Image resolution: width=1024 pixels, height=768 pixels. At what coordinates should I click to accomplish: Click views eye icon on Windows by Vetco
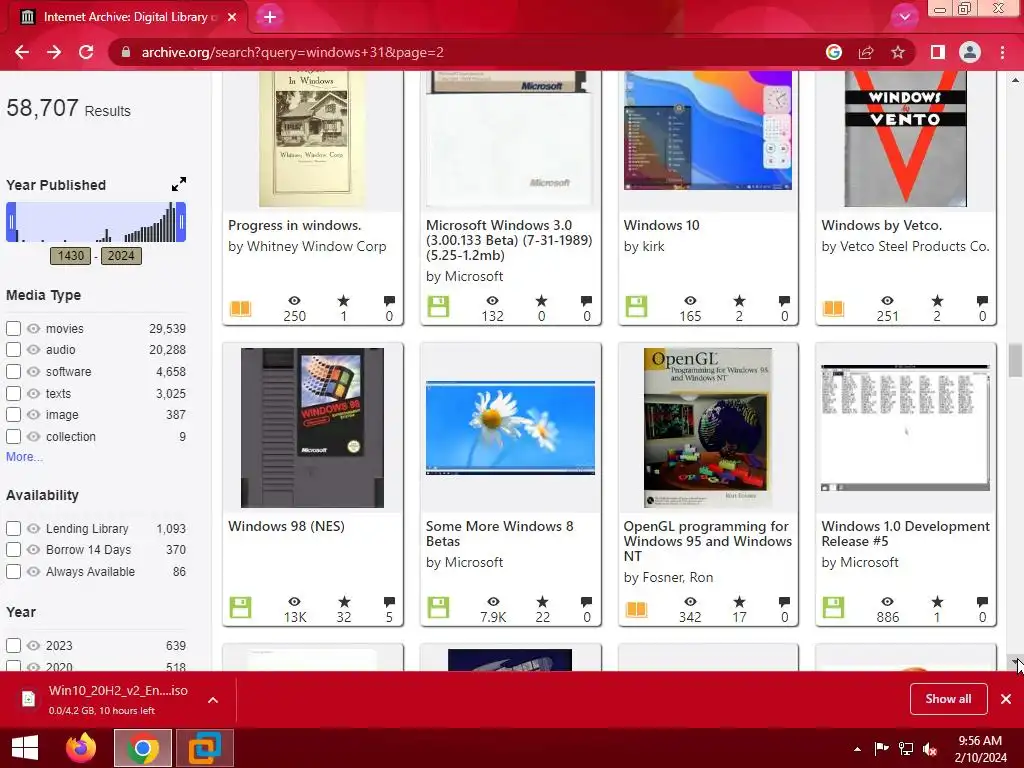(x=887, y=300)
